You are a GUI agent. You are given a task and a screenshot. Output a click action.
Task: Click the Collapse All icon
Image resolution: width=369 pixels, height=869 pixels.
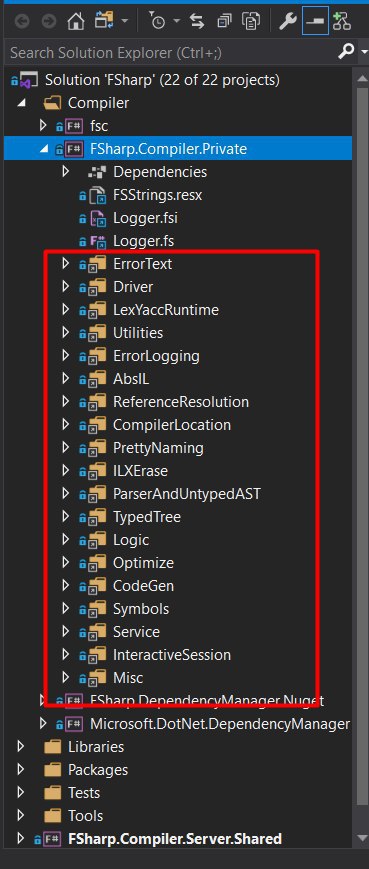pyautogui.click(x=224, y=22)
